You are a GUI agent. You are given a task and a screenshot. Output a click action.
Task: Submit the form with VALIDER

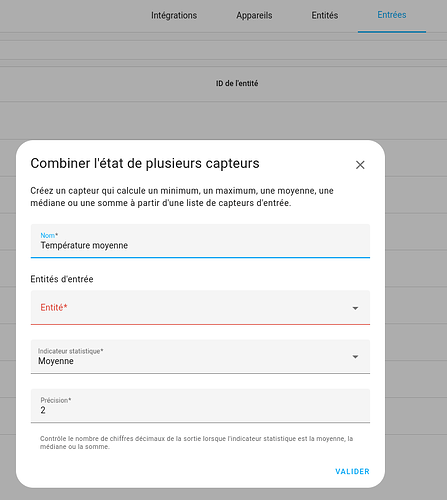tap(352, 471)
